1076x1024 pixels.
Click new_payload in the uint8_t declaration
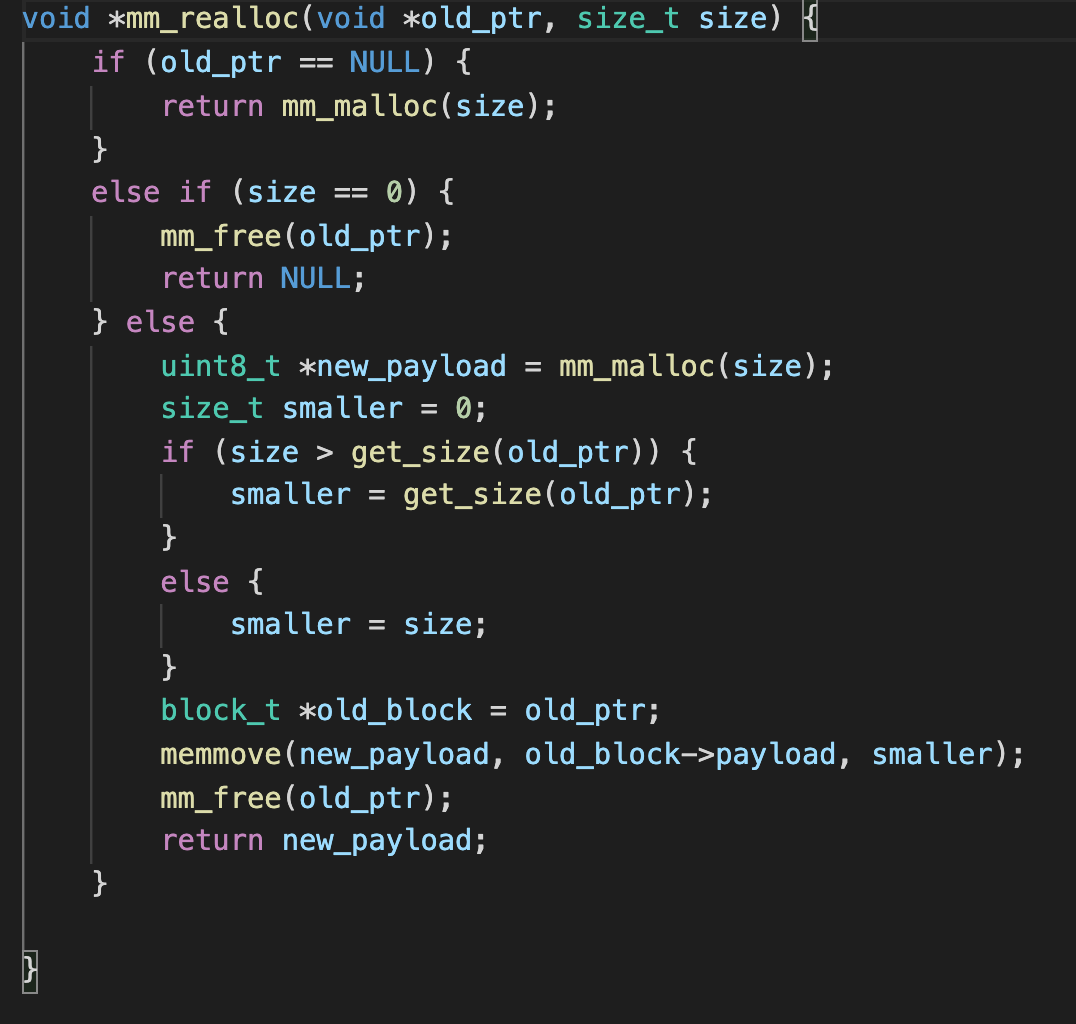pyautogui.click(x=411, y=366)
